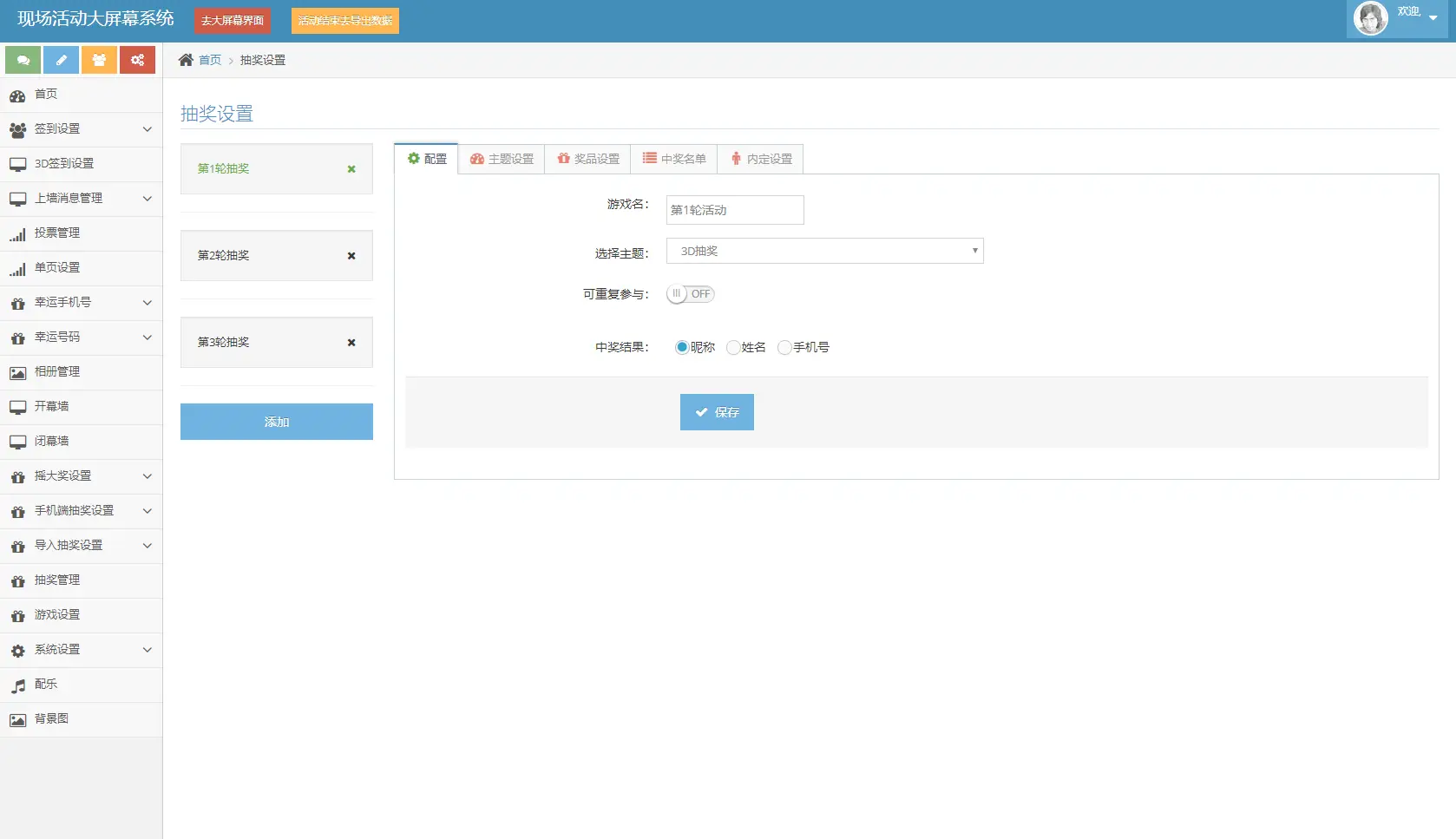Open the 配乐 music settings page
This screenshot has width=1456, height=839.
(x=45, y=684)
